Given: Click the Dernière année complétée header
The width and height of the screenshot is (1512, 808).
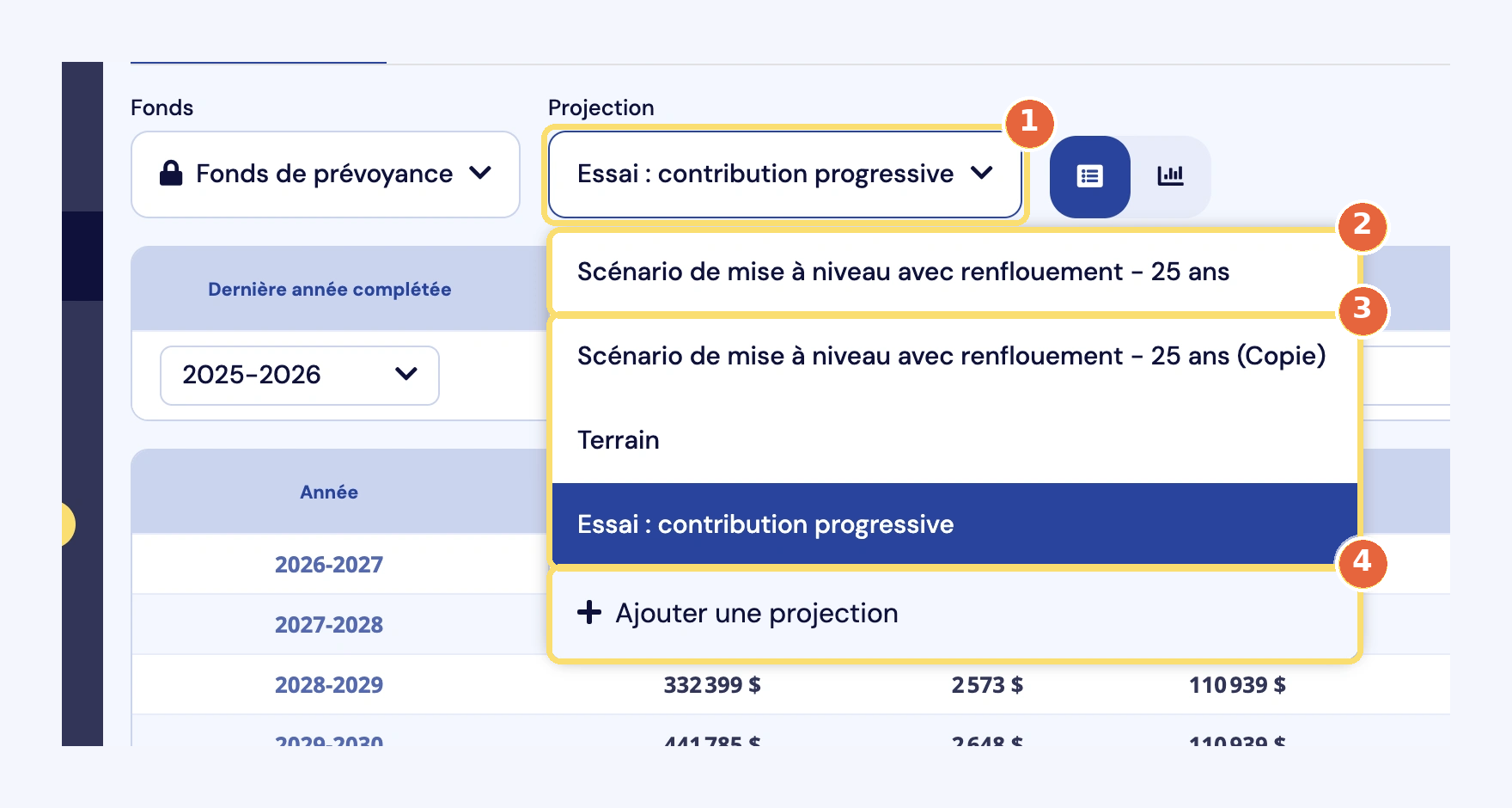Looking at the screenshot, I should pos(329,290).
